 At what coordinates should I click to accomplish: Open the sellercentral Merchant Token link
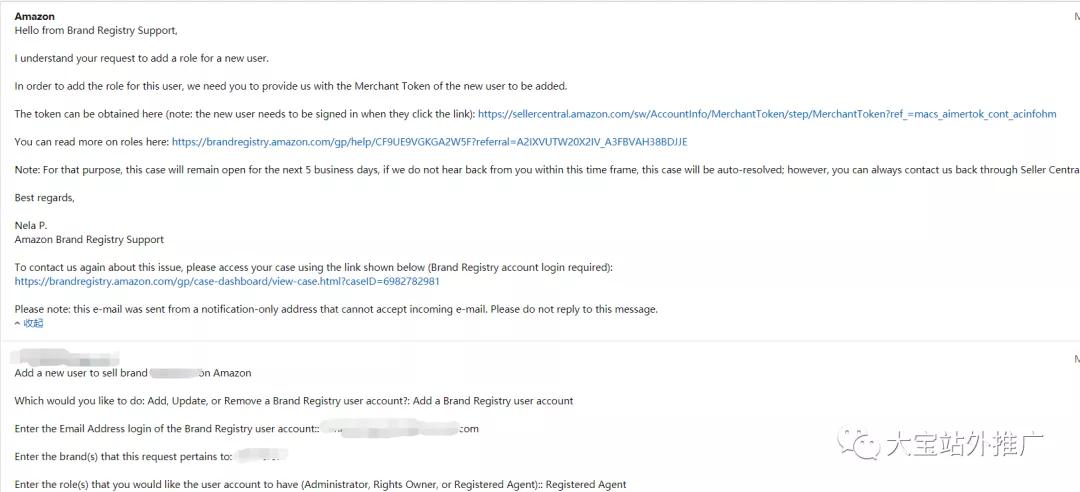point(767,114)
